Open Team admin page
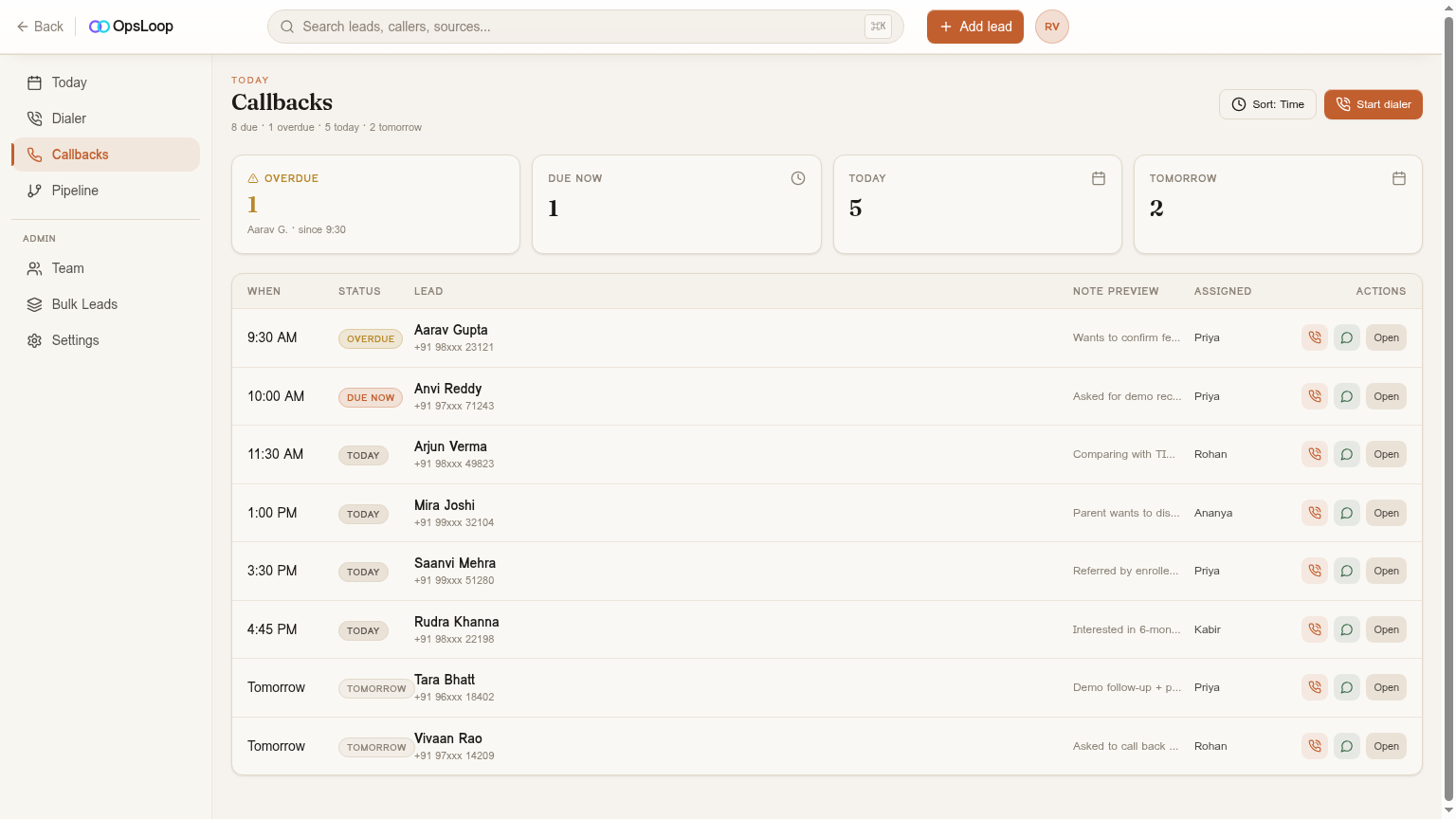 pos(105,268)
